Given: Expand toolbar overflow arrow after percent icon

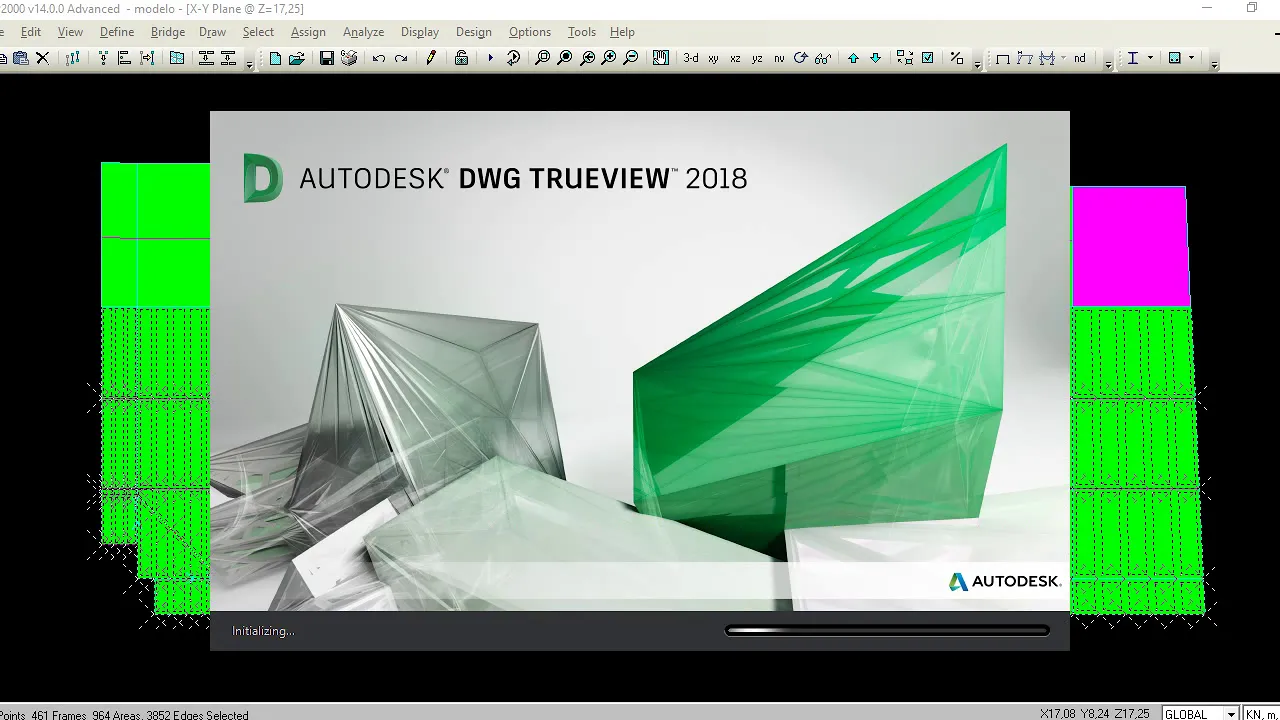Looking at the screenshot, I should pyautogui.click(x=977, y=62).
